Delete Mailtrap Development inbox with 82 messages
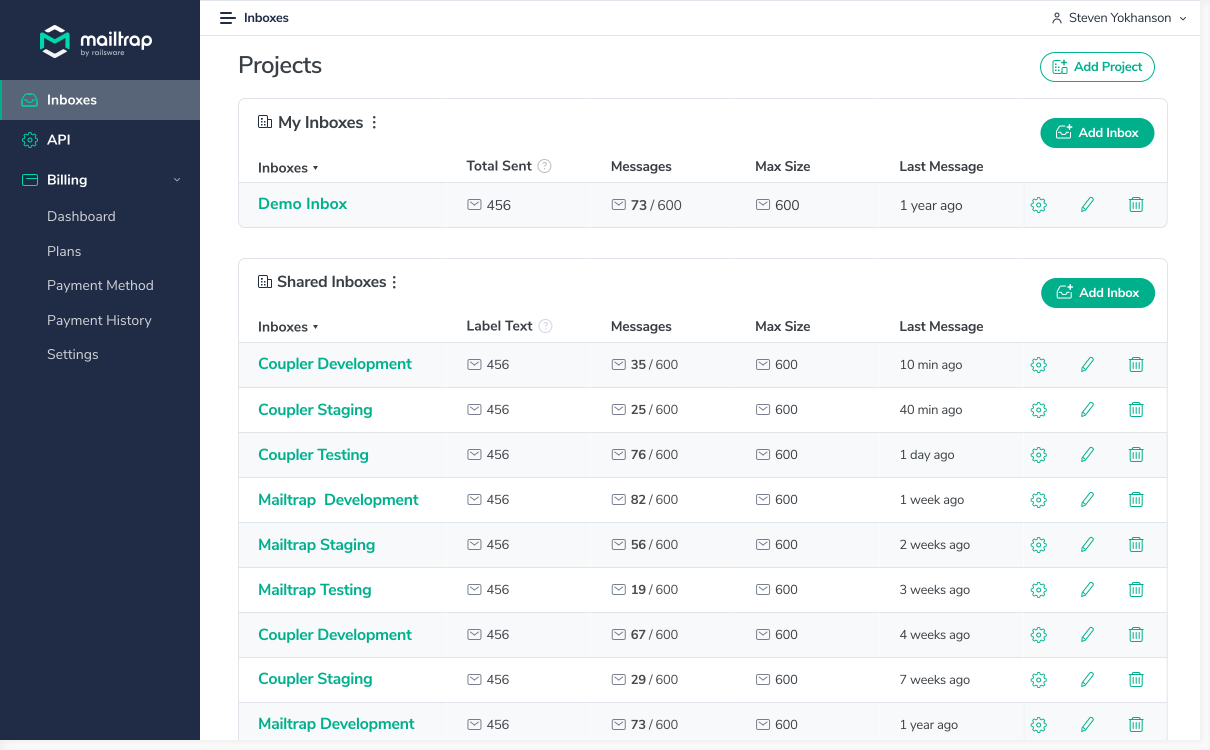The height and width of the screenshot is (750, 1210). [x=1136, y=500]
